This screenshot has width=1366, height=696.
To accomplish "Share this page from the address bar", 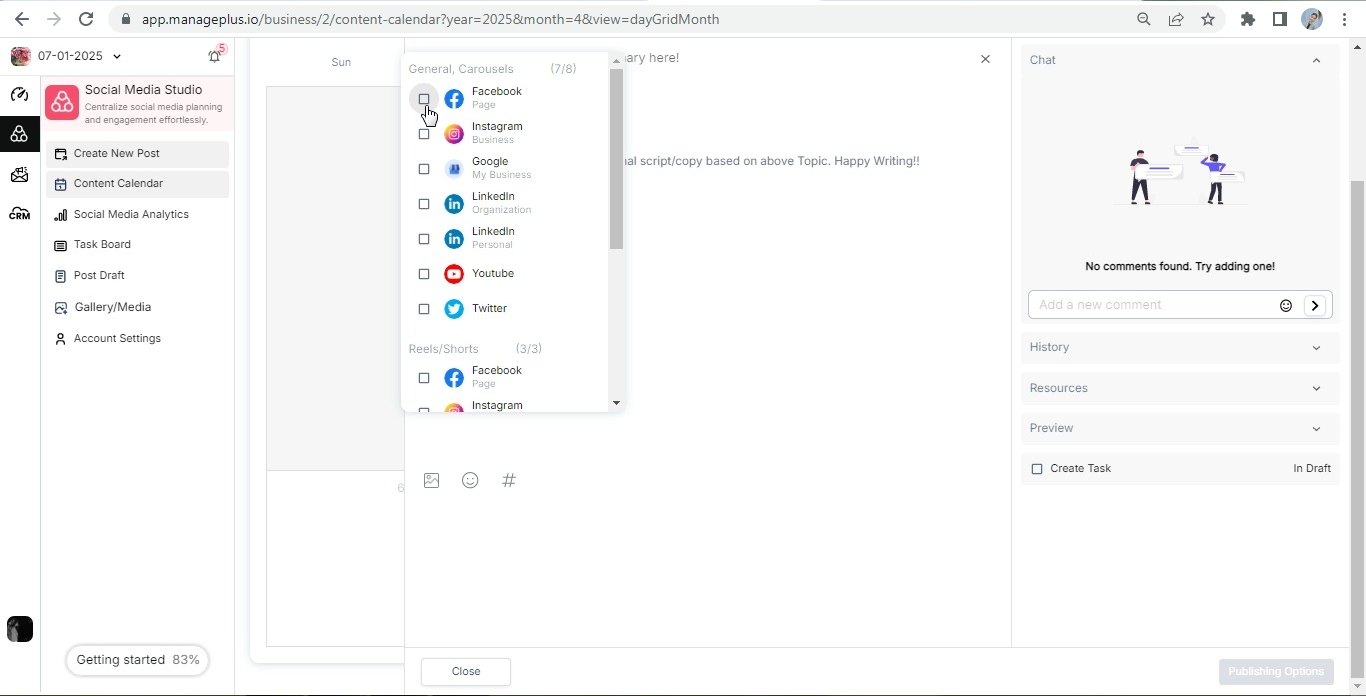I will (1176, 19).
